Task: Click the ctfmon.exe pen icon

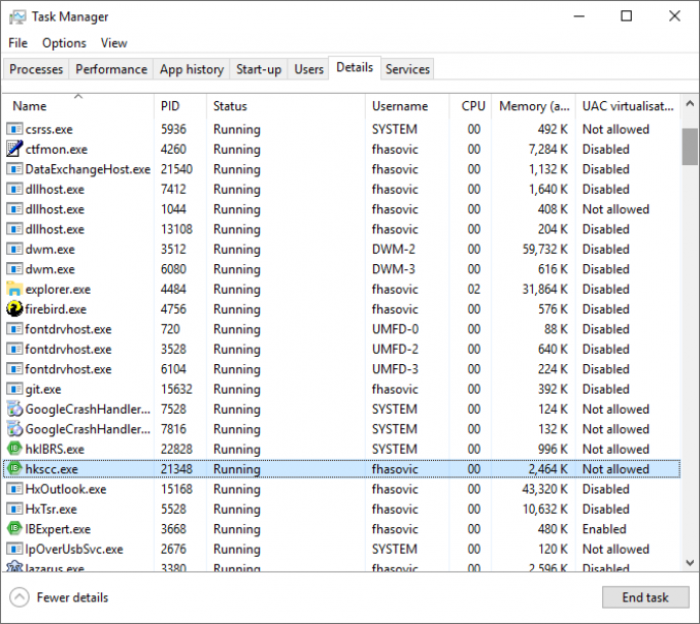Action: click(15, 149)
